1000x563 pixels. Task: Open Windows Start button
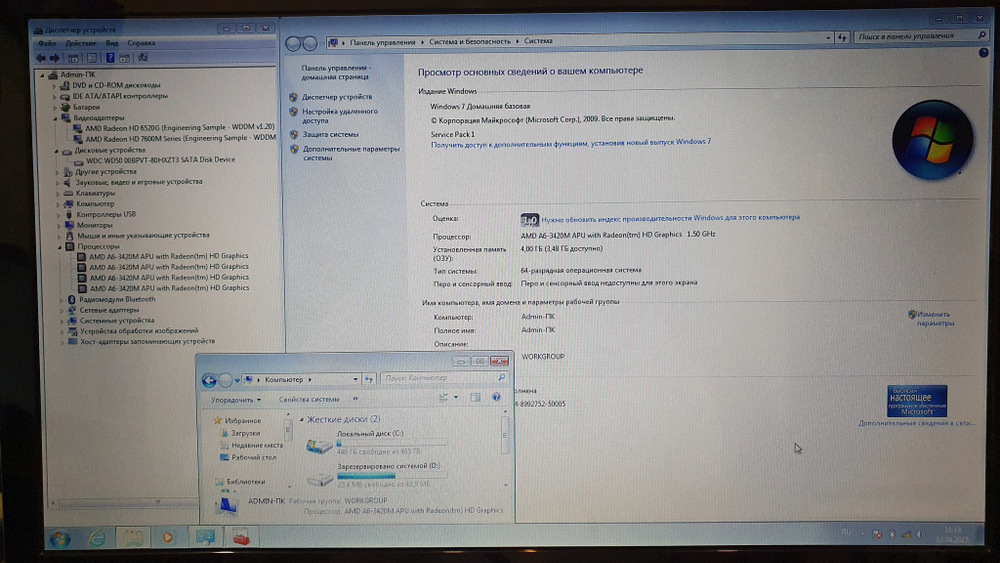59,539
